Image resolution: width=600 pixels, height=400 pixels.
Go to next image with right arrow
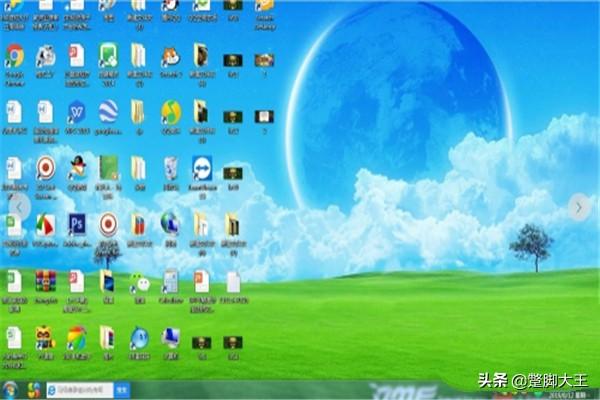[579, 207]
